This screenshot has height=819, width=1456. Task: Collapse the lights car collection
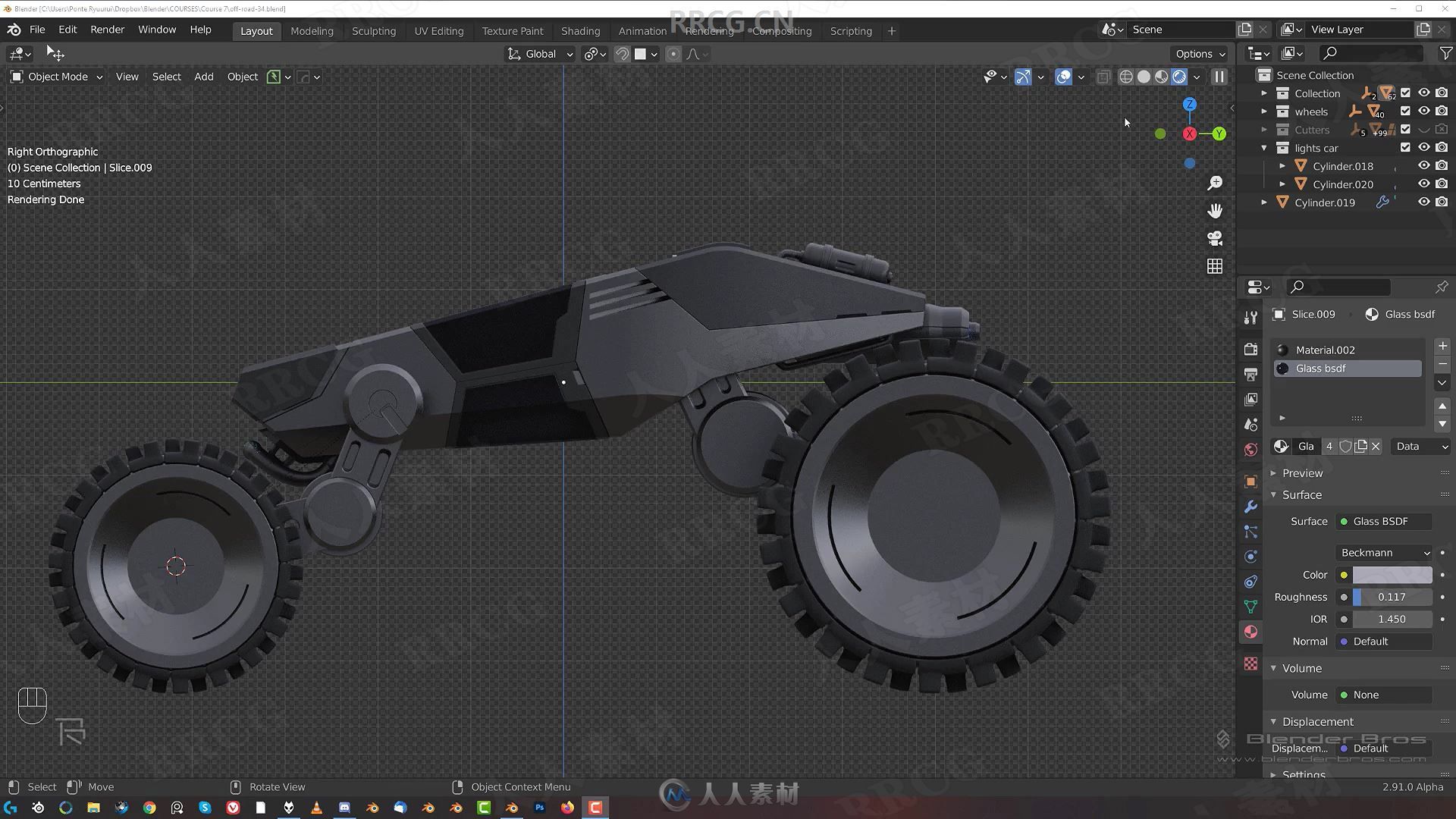coord(1264,148)
